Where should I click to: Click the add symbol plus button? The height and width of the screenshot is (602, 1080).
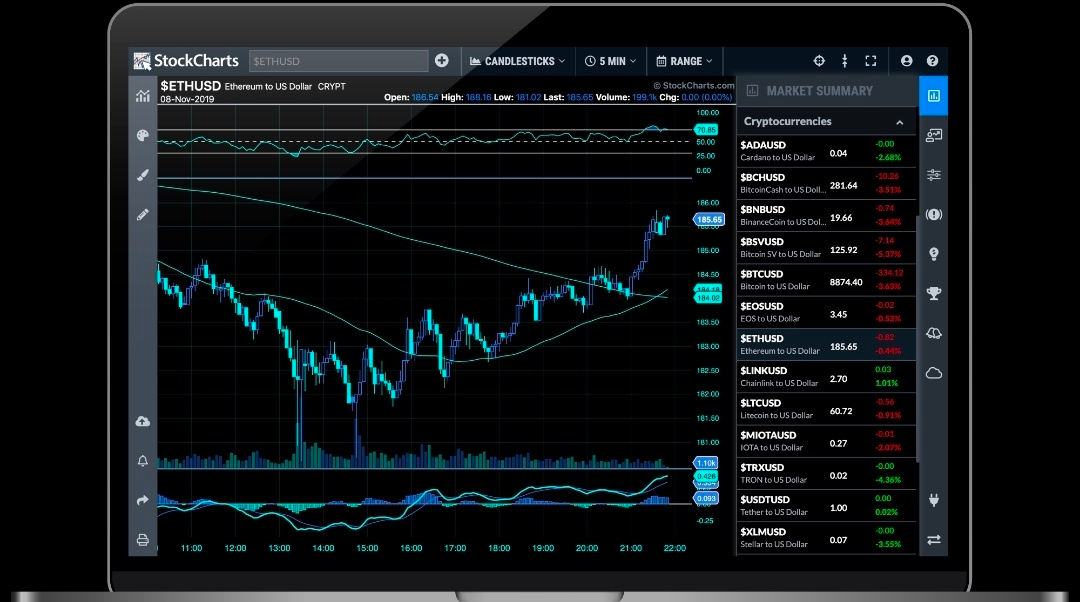442,61
